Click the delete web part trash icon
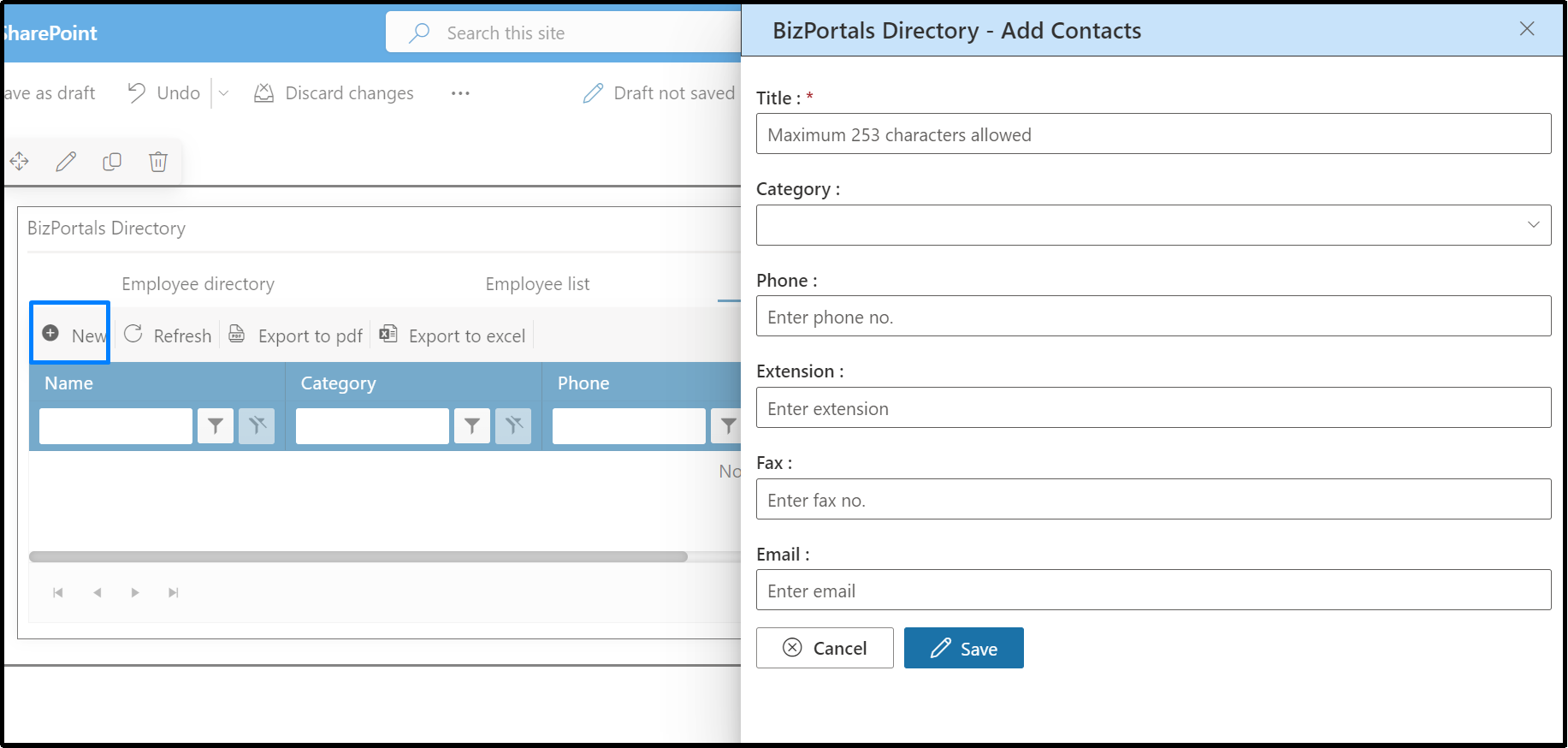The image size is (1568, 748). tap(158, 161)
